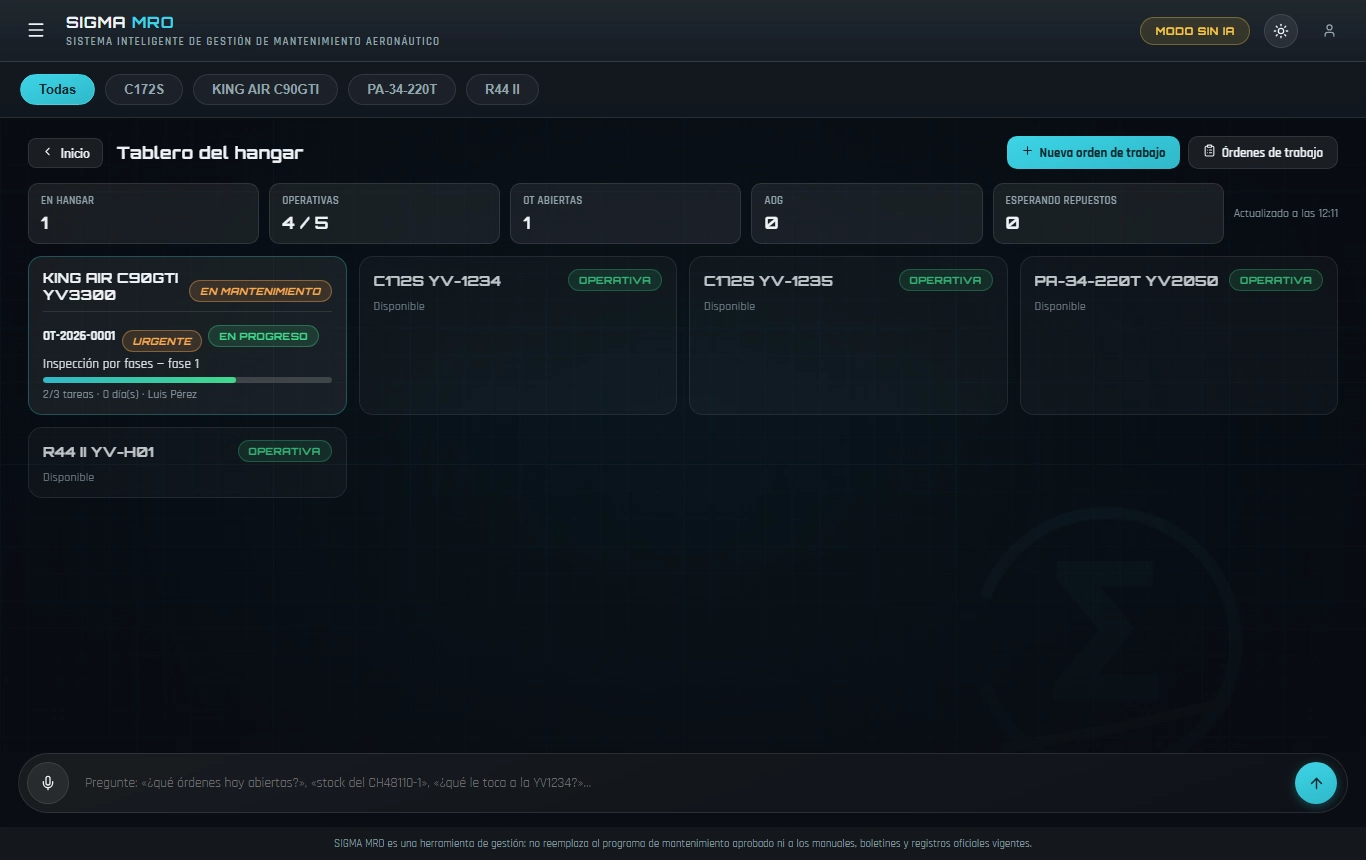The image size is (1366, 860).
Task: Click the SIGMA MRO footer disclaimer text
Action: tap(683, 843)
